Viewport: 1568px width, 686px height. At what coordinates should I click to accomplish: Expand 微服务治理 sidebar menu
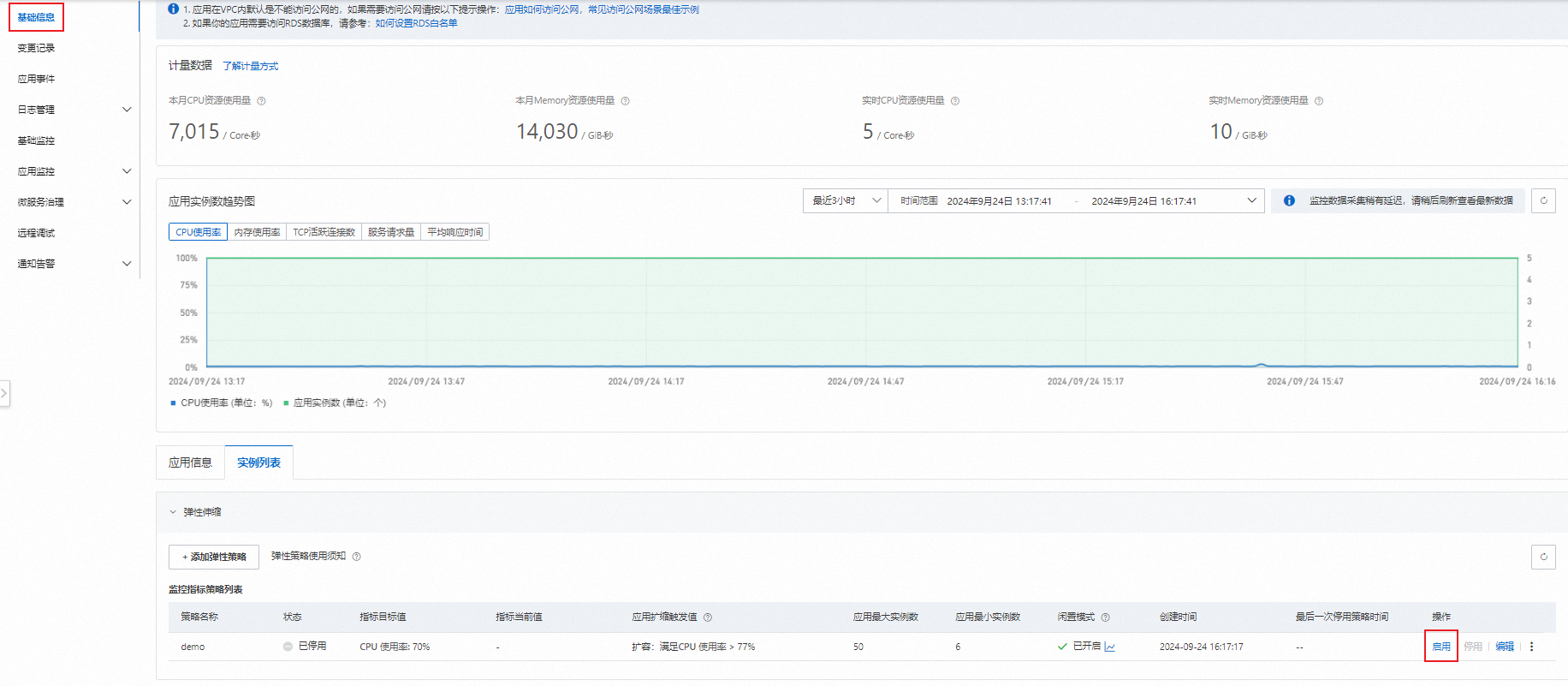click(127, 202)
